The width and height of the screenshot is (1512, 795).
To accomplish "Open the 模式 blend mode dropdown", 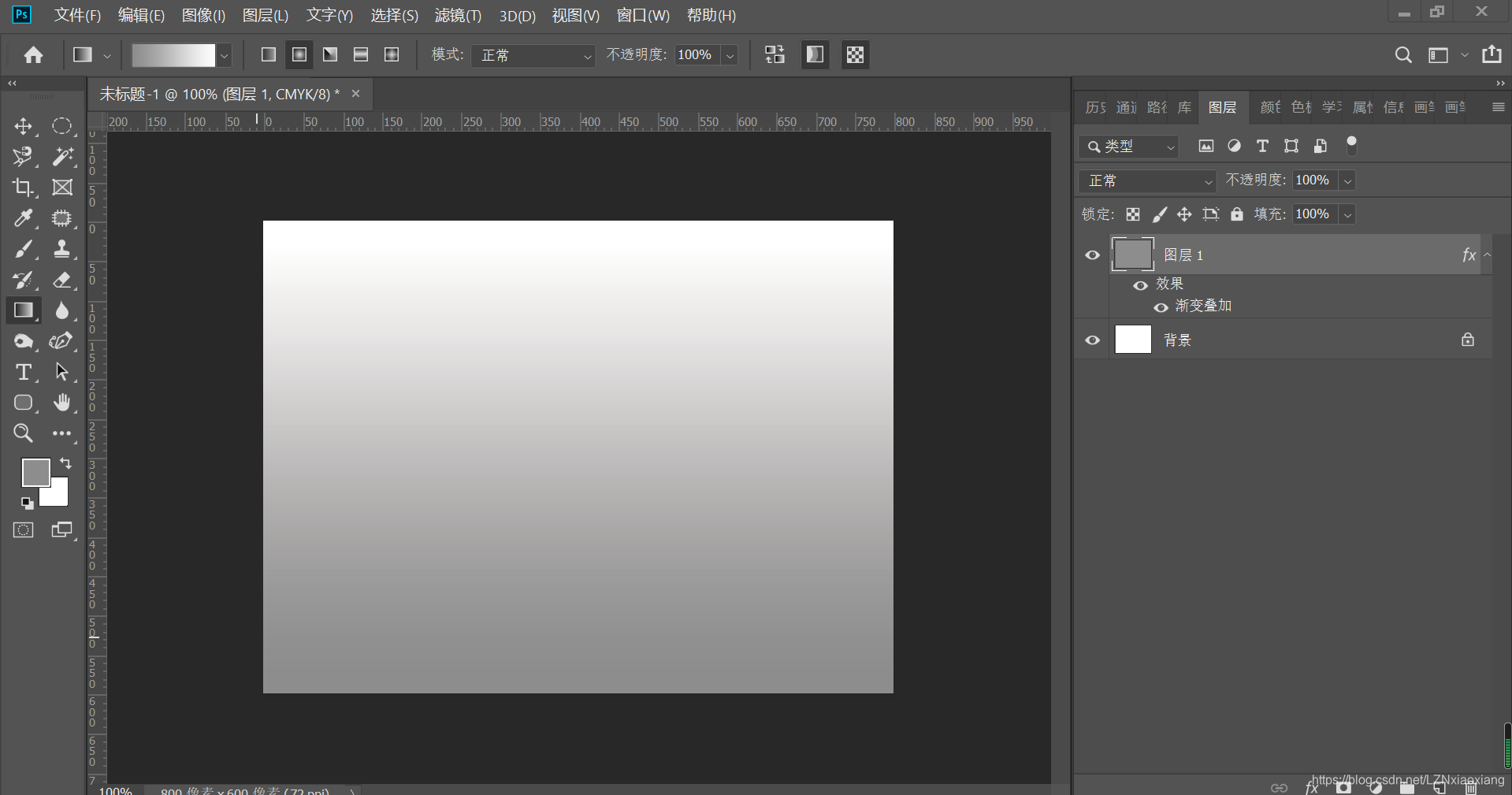I will tap(533, 55).
